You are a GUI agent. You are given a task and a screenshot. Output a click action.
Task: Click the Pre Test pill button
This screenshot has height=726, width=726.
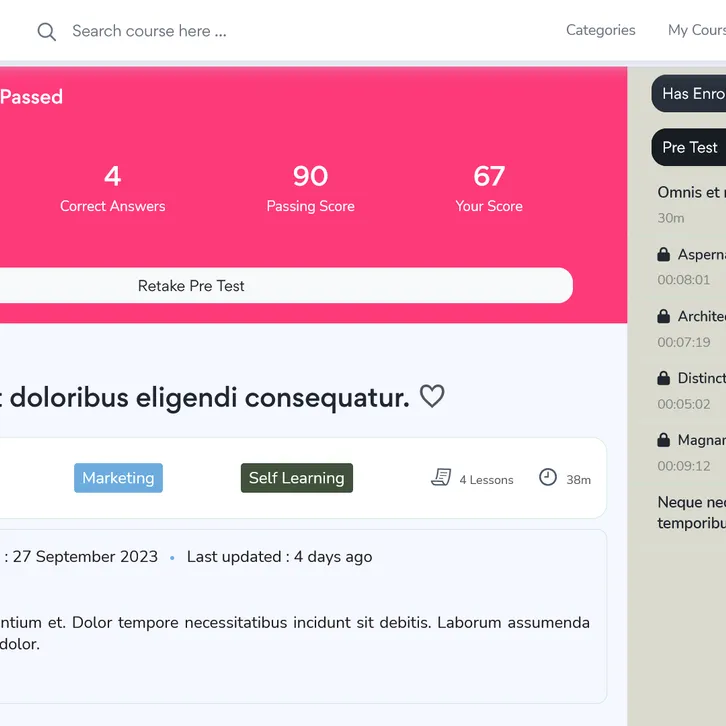[x=689, y=147]
